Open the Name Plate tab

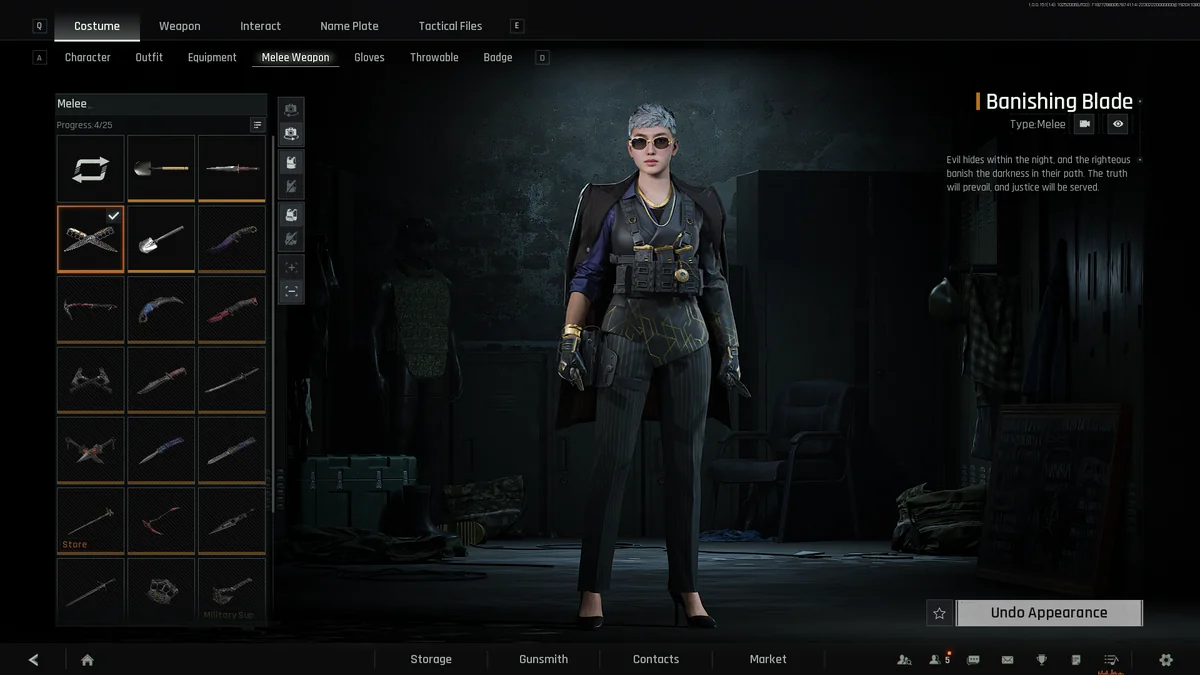pyautogui.click(x=349, y=26)
